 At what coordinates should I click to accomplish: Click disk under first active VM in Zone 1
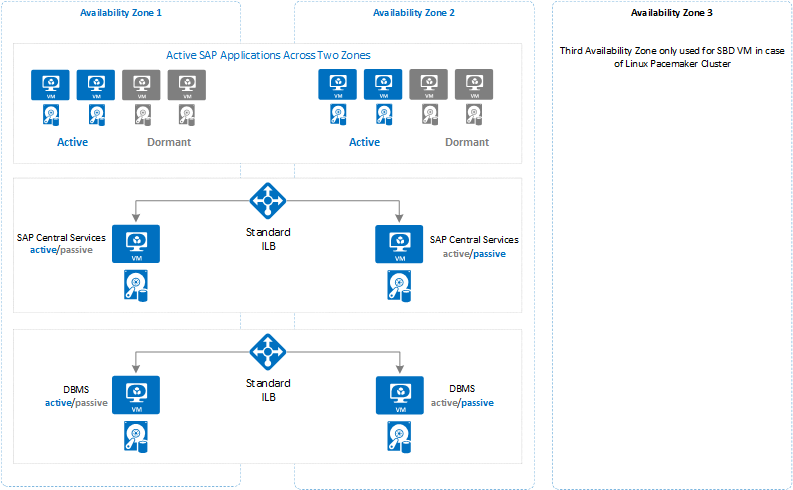pos(51,115)
